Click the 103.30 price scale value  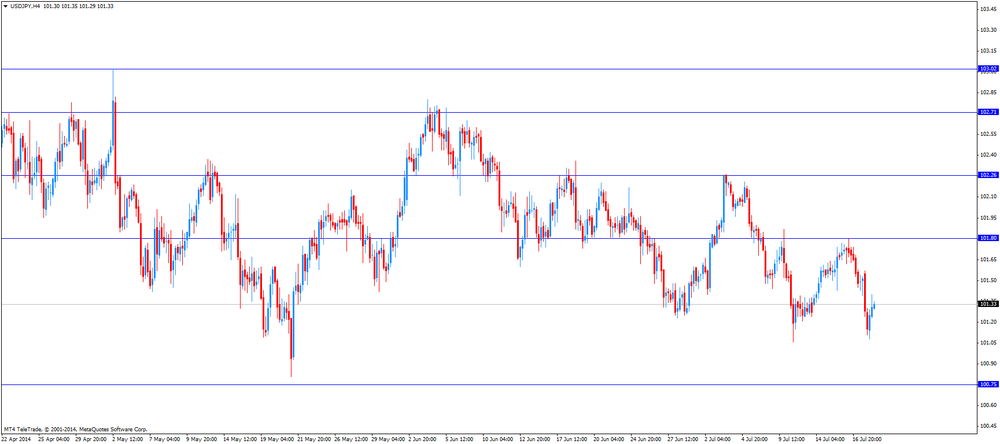point(988,30)
